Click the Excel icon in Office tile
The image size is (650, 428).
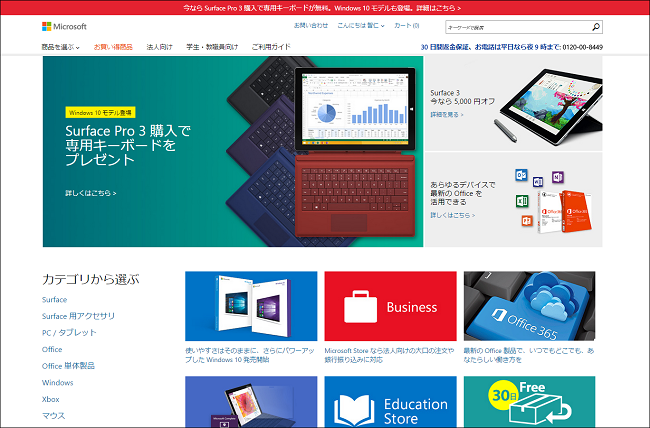click(521, 201)
